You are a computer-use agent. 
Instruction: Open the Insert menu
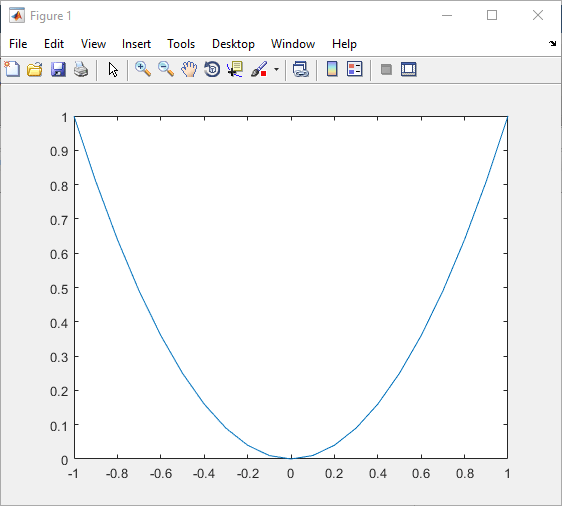[x=136, y=44]
